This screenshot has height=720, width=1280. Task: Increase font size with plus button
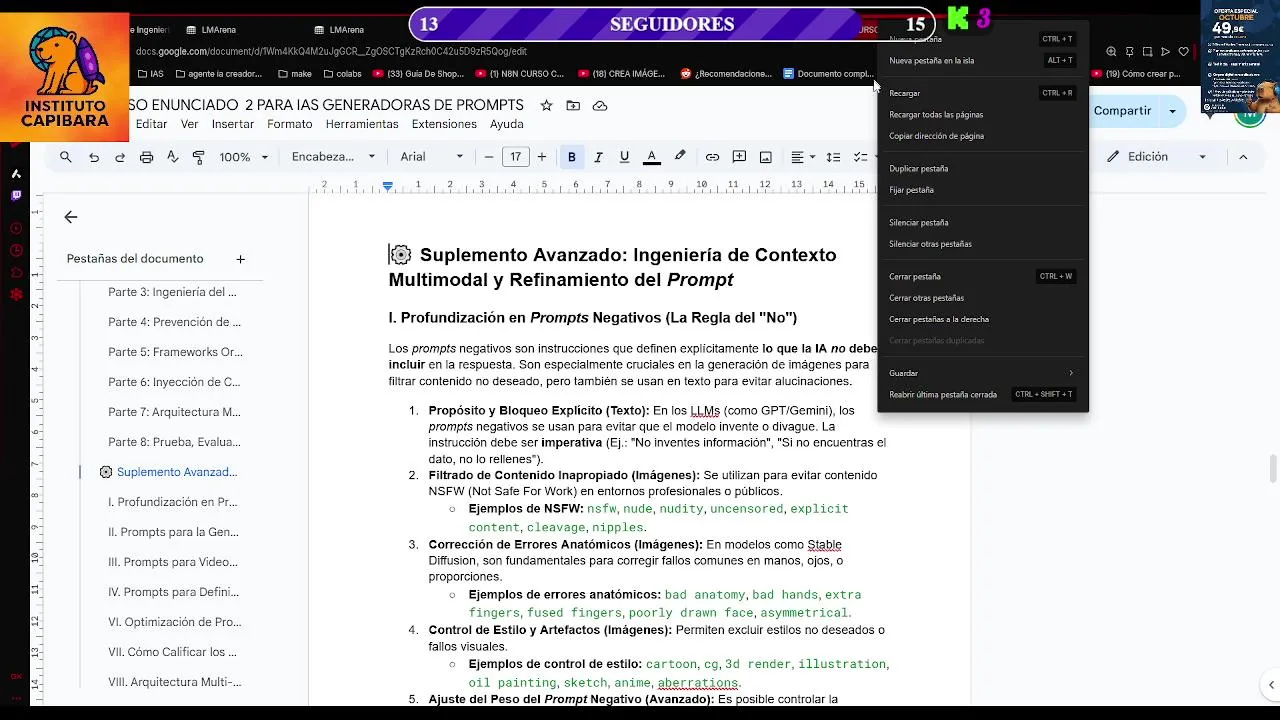coord(542,157)
